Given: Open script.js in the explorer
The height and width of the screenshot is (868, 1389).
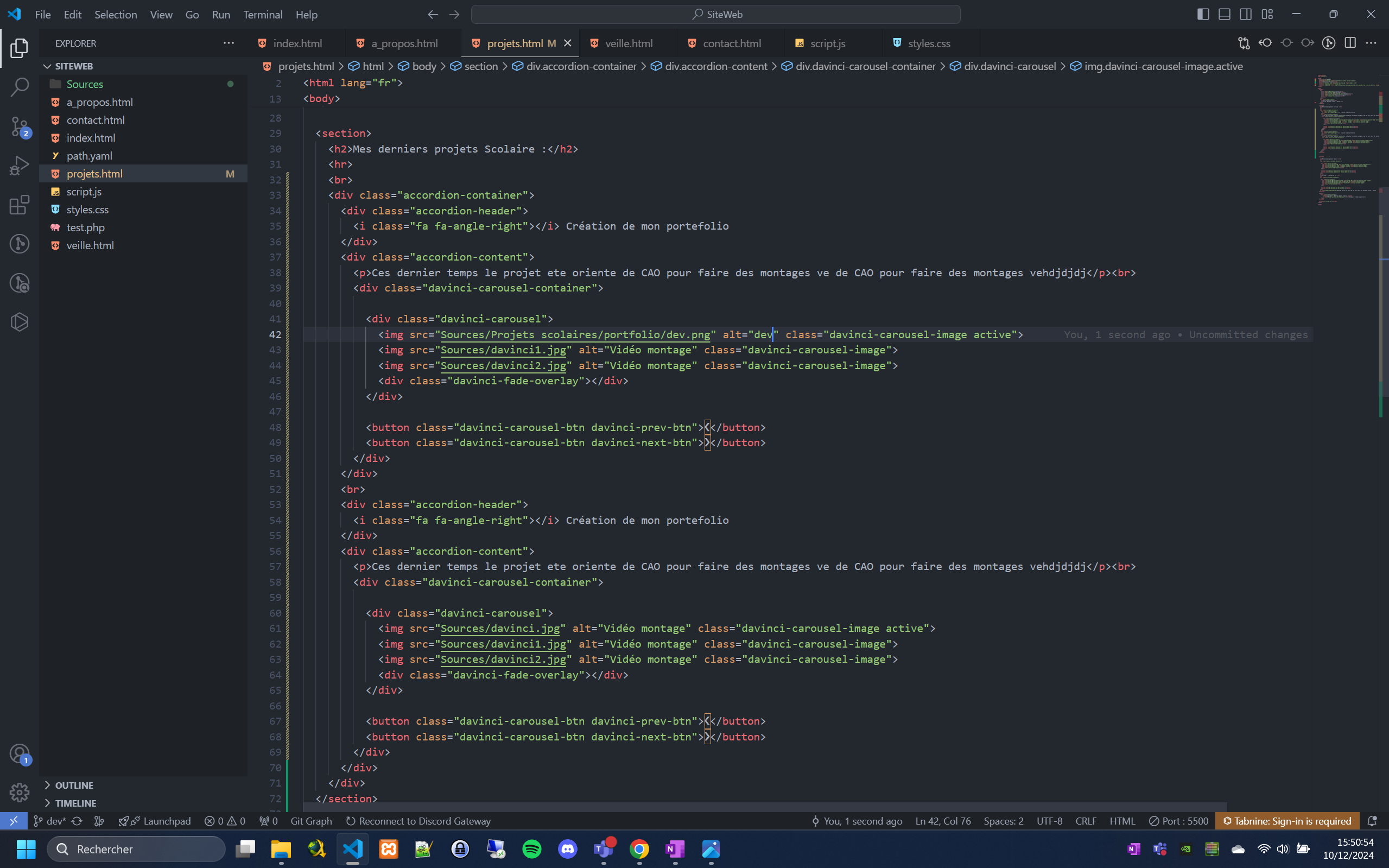Looking at the screenshot, I should click(x=84, y=192).
